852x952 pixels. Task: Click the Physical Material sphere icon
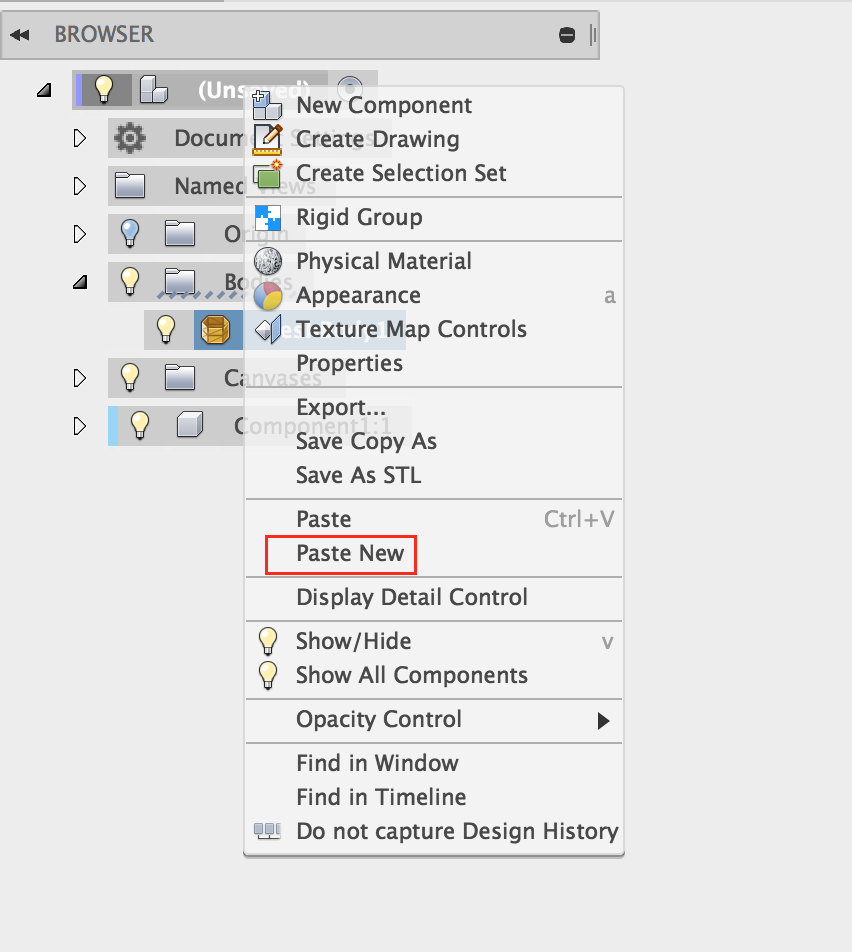pos(268,261)
